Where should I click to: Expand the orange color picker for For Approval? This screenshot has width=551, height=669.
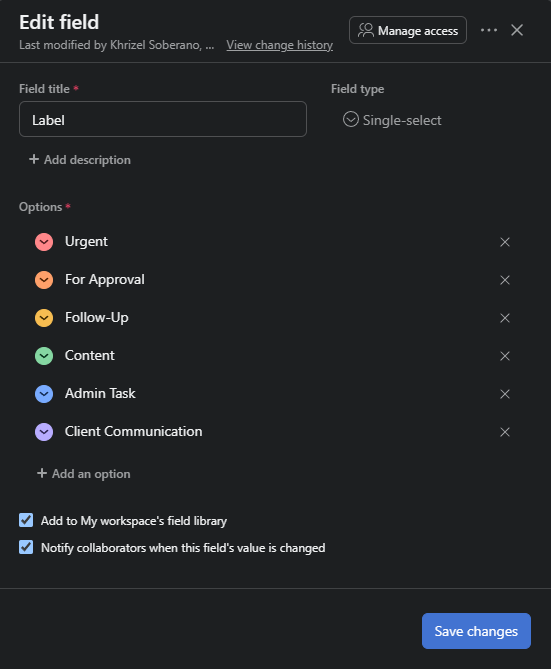[44, 280]
